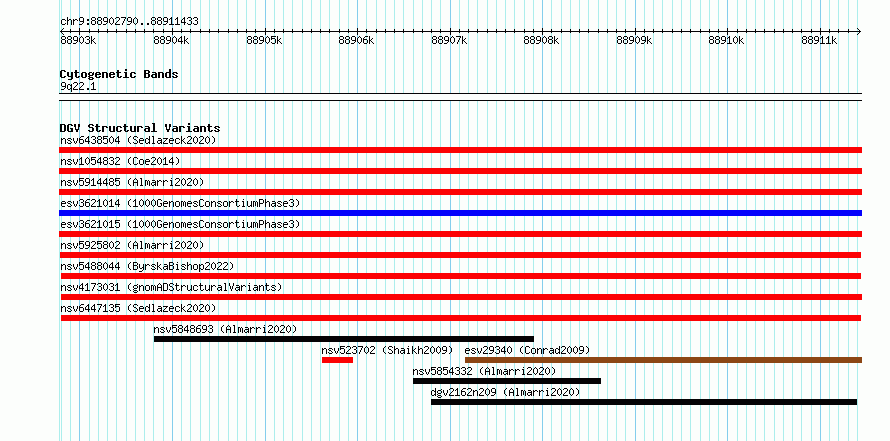Click the 88907k ruler tick label
890x441 pixels.
coord(449,40)
